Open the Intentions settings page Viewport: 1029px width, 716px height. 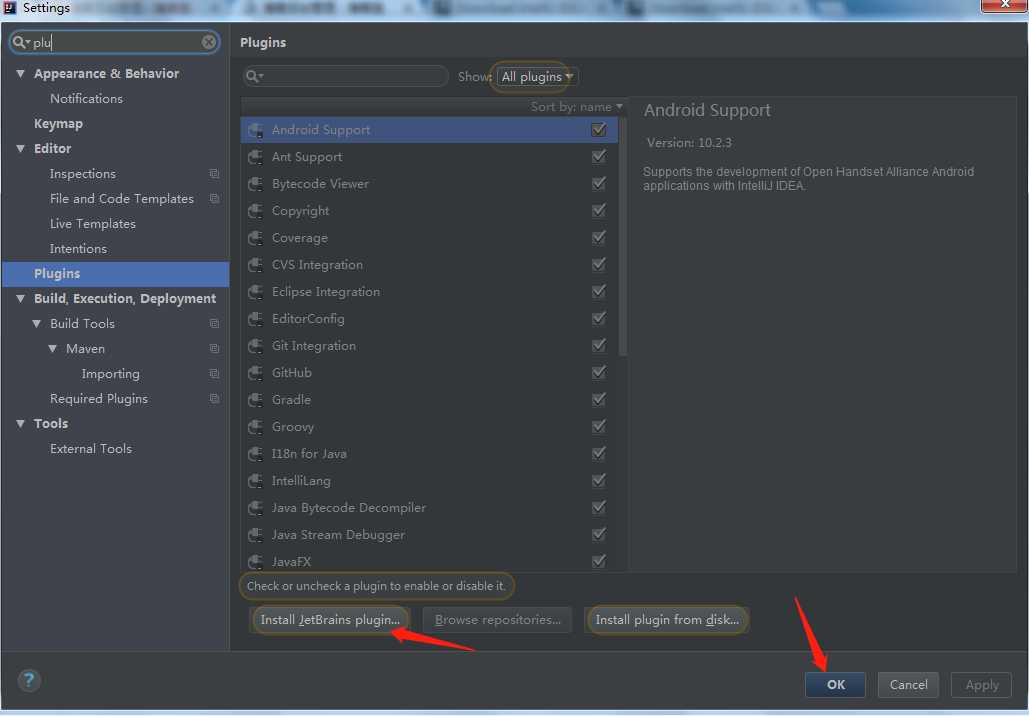coord(78,249)
